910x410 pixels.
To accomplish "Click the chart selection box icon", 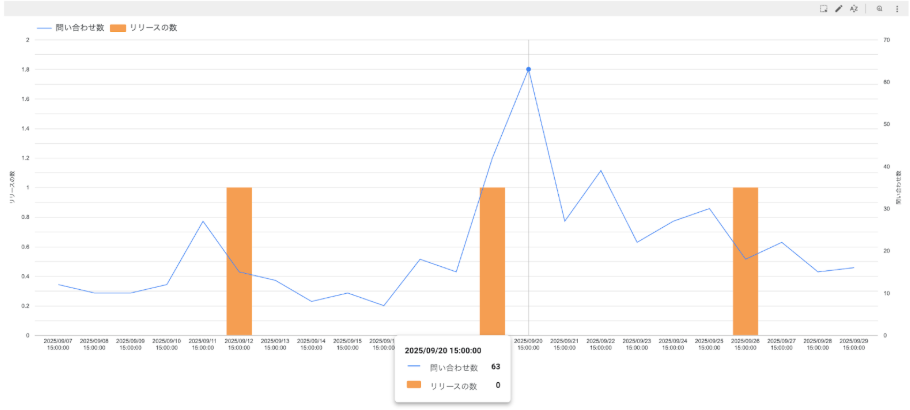I will pyautogui.click(x=823, y=8).
